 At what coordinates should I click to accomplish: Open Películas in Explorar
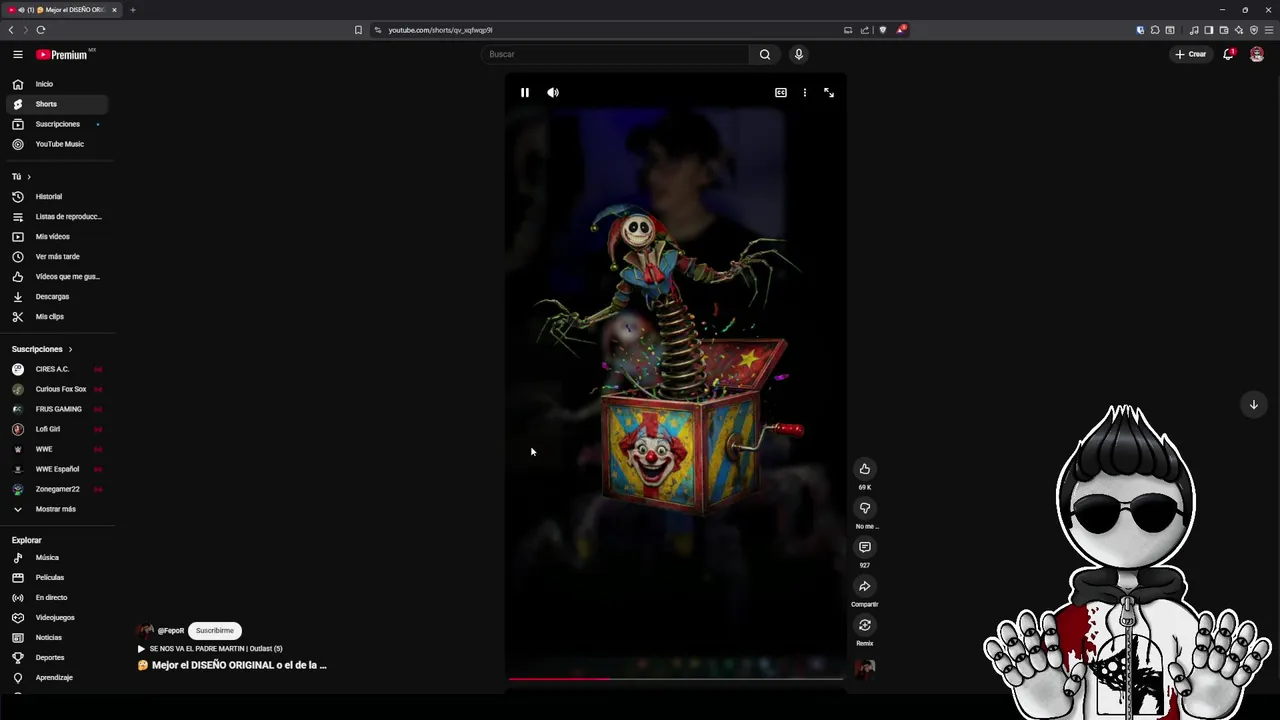pyautogui.click(x=56, y=578)
